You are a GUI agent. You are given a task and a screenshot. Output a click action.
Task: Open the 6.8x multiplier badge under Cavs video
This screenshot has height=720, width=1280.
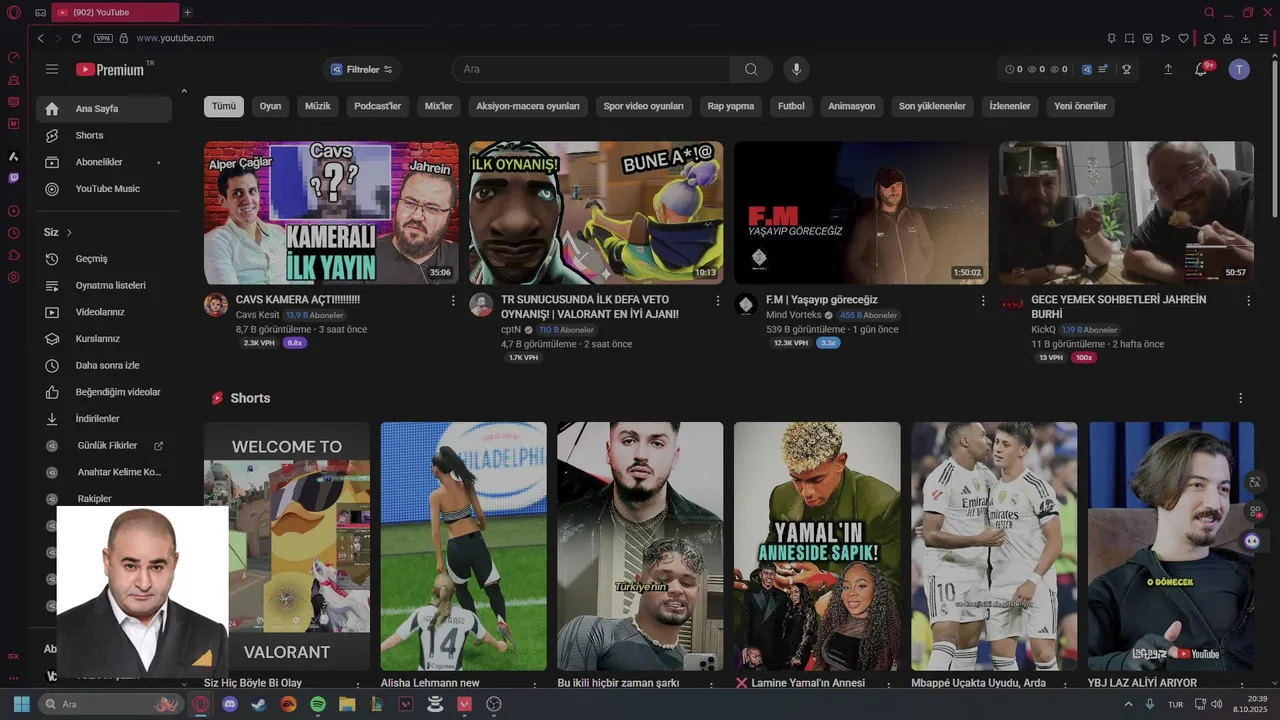point(295,343)
